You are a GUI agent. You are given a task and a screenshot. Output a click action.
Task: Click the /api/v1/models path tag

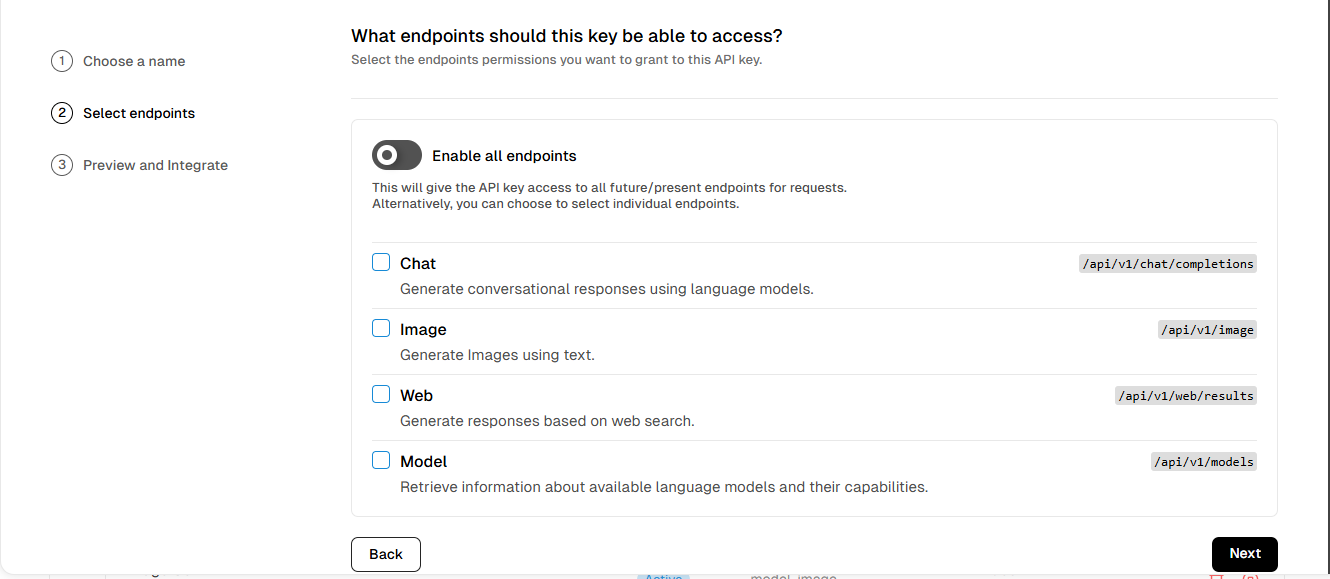pyautogui.click(x=1203, y=462)
